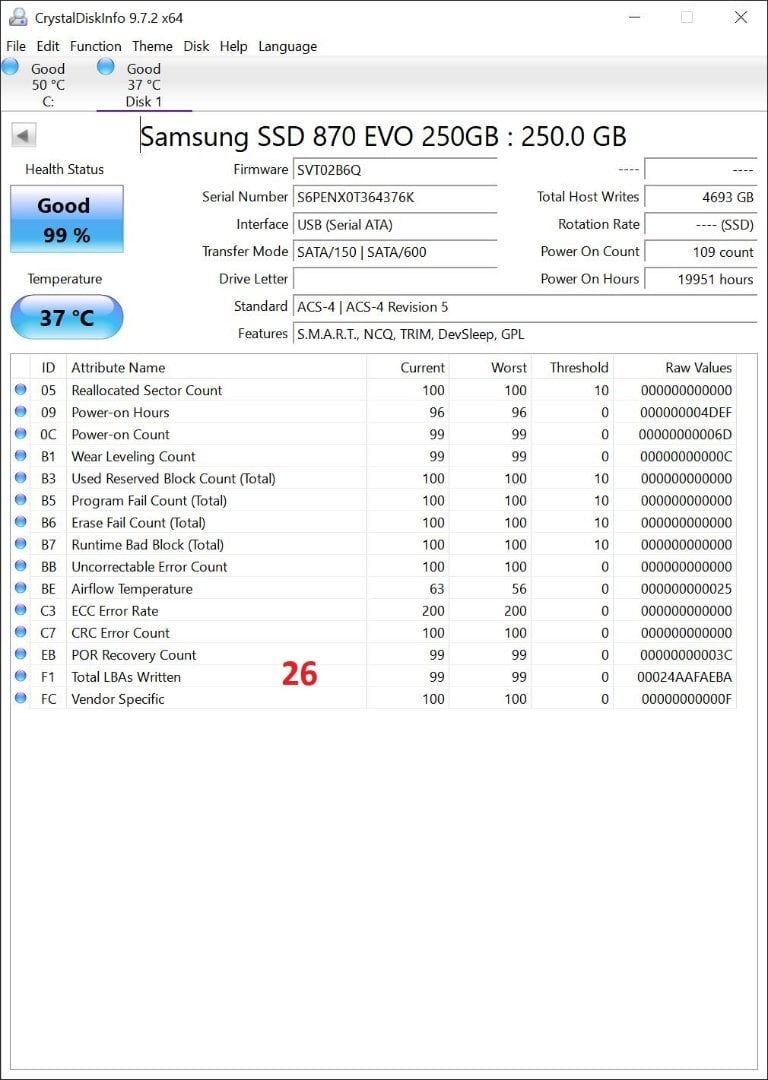Go to previous disk with left arrow button
Image resolution: width=768 pixels, height=1080 pixels.
24,135
